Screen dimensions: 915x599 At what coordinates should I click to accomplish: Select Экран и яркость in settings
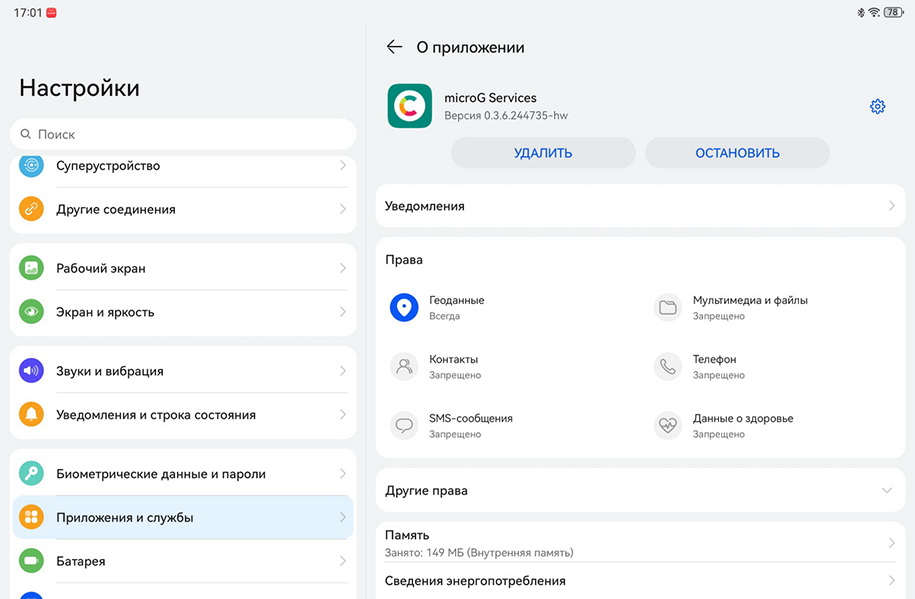tap(183, 312)
